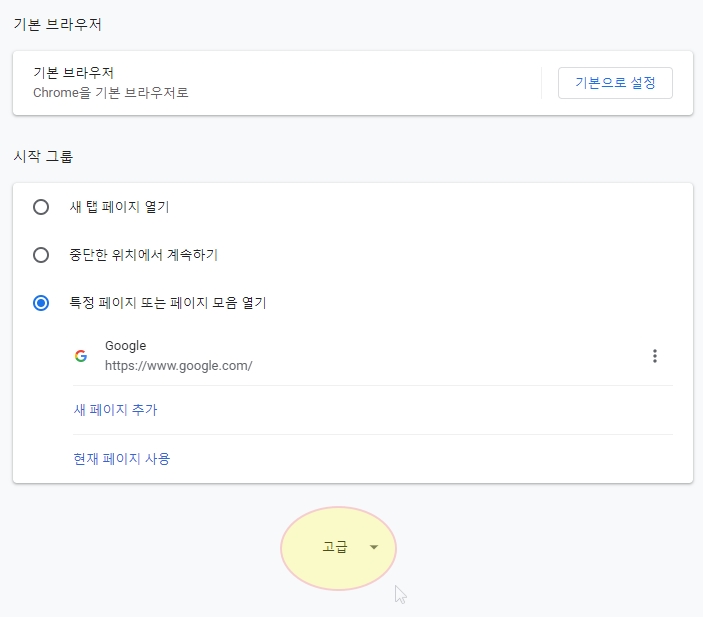Image resolution: width=703 pixels, height=617 pixels.
Task: Click the Google favicon icon
Action: coord(81,356)
